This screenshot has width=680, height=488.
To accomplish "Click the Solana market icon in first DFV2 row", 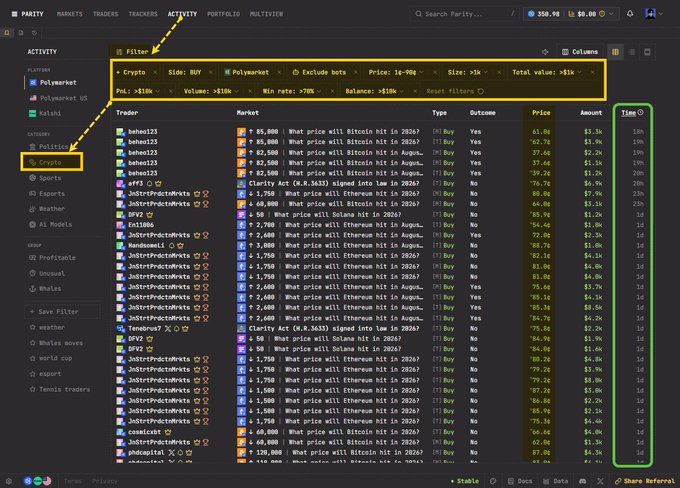I will (x=241, y=215).
